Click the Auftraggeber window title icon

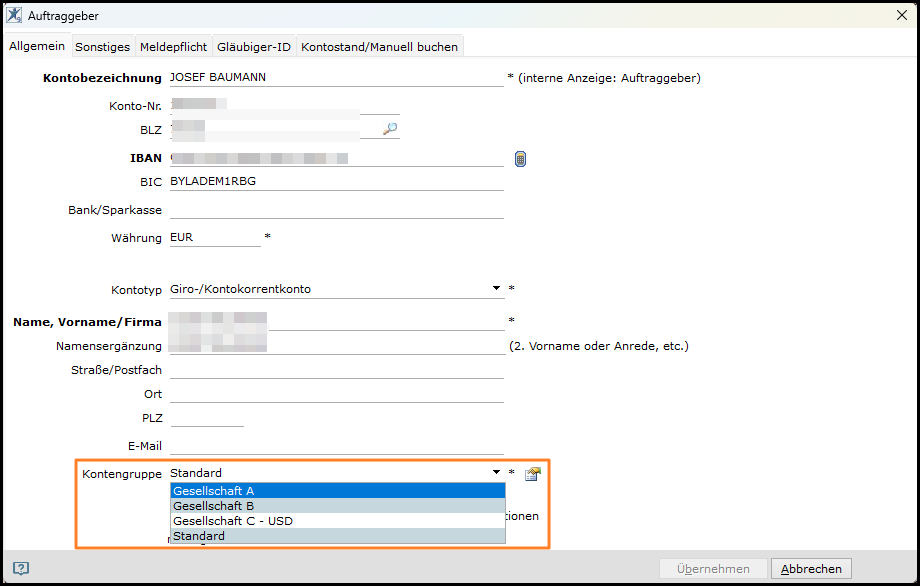pyautogui.click(x=14, y=15)
